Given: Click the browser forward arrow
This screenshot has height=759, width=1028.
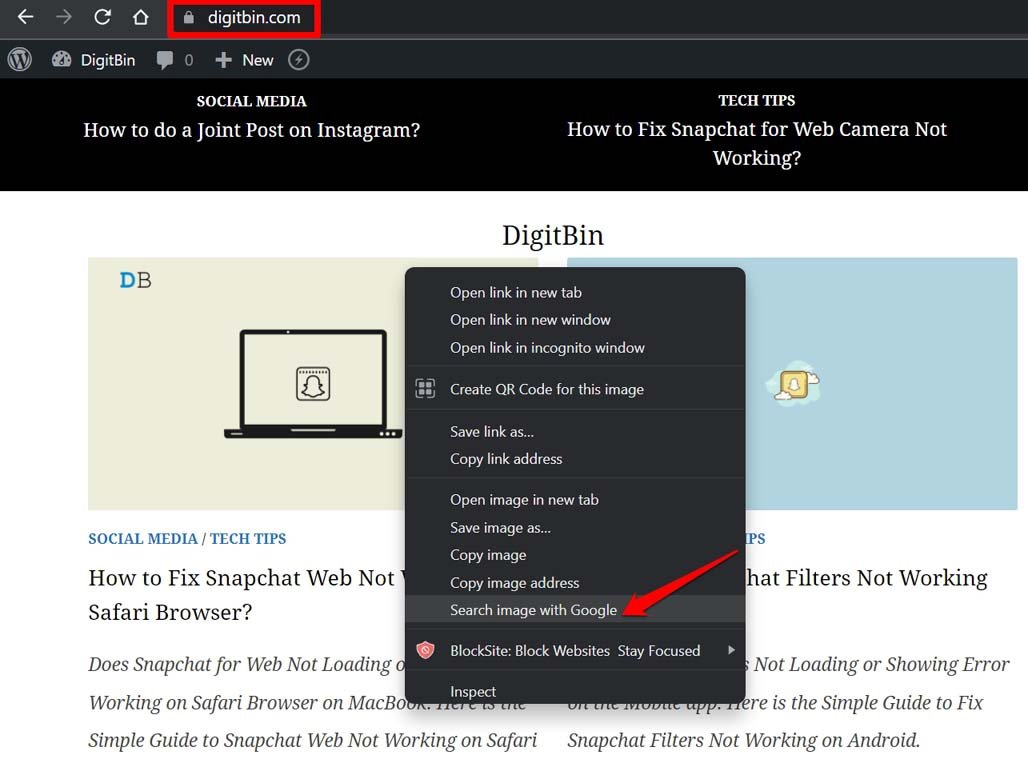Looking at the screenshot, I should (64, 17).
